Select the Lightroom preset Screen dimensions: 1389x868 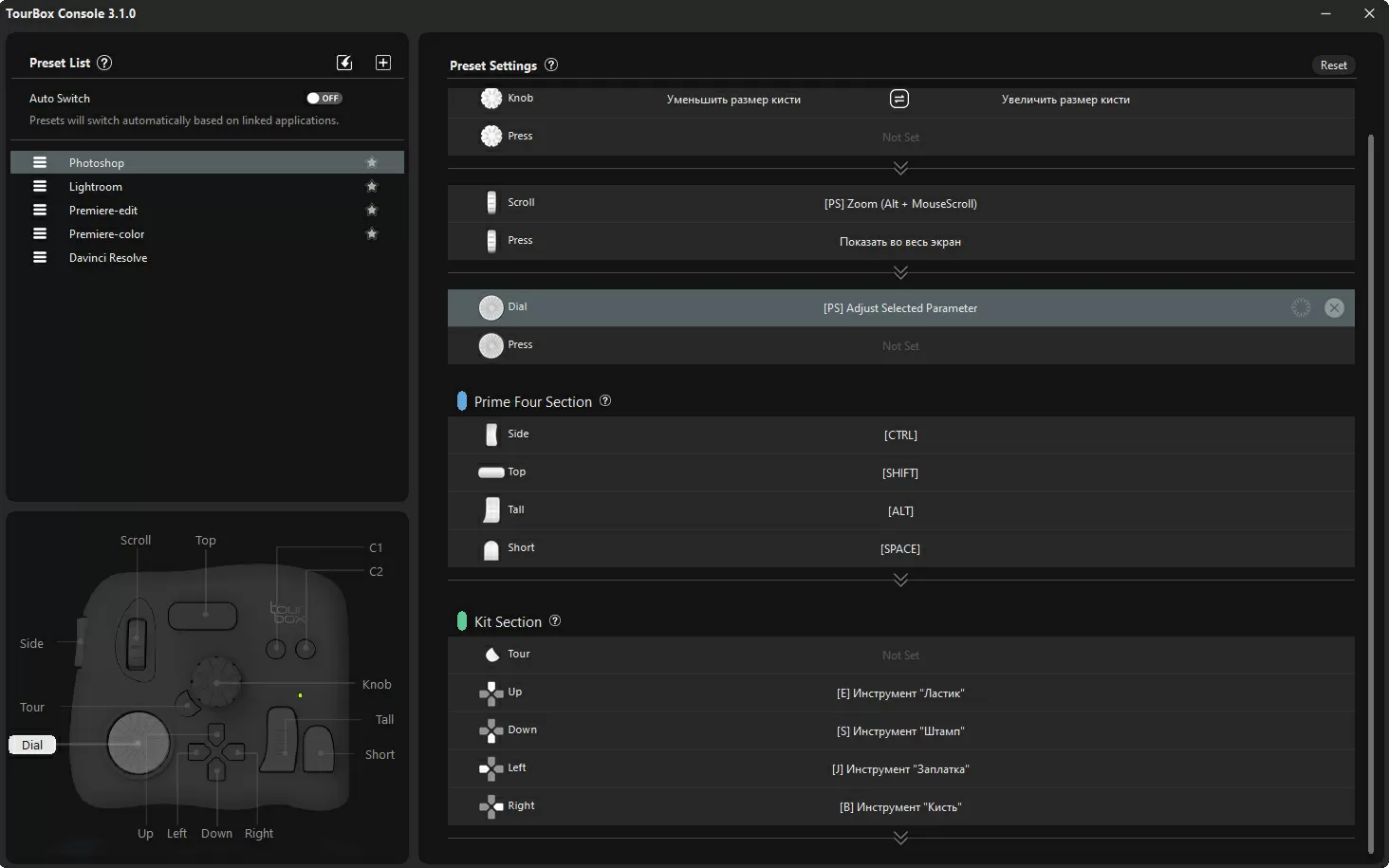click(207, 187)
